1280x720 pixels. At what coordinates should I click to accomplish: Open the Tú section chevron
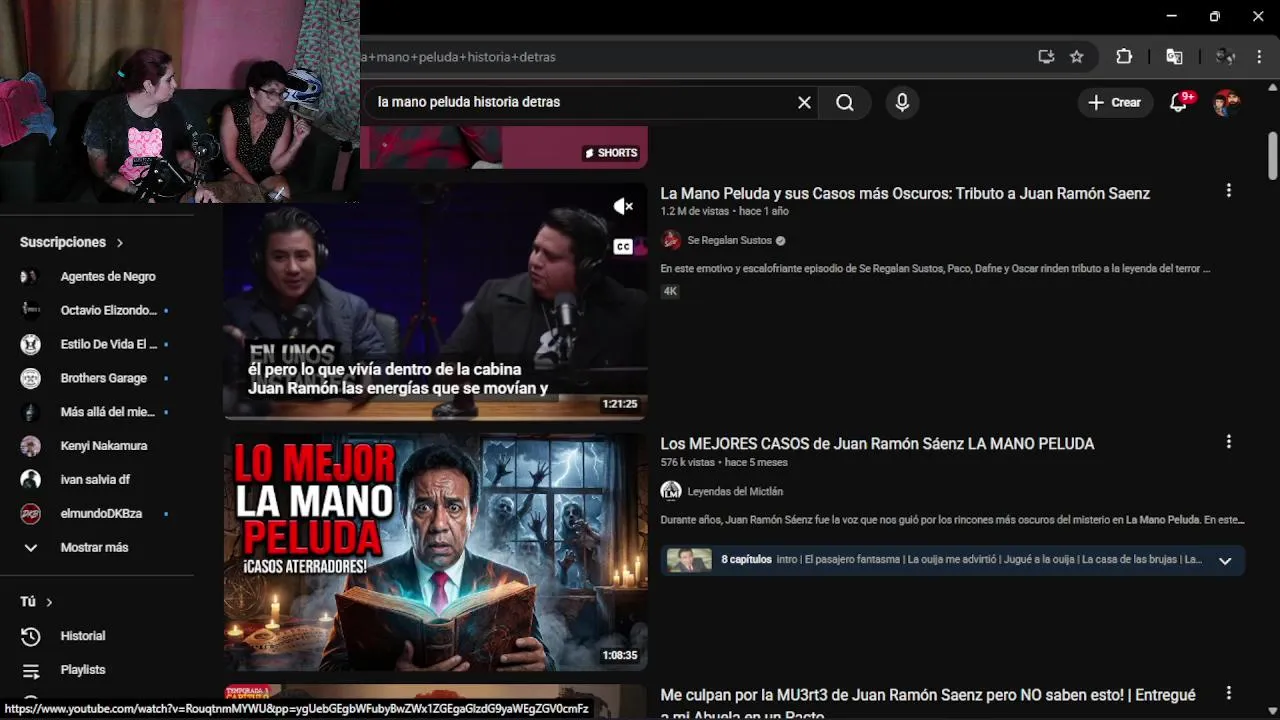click(49, 602)
